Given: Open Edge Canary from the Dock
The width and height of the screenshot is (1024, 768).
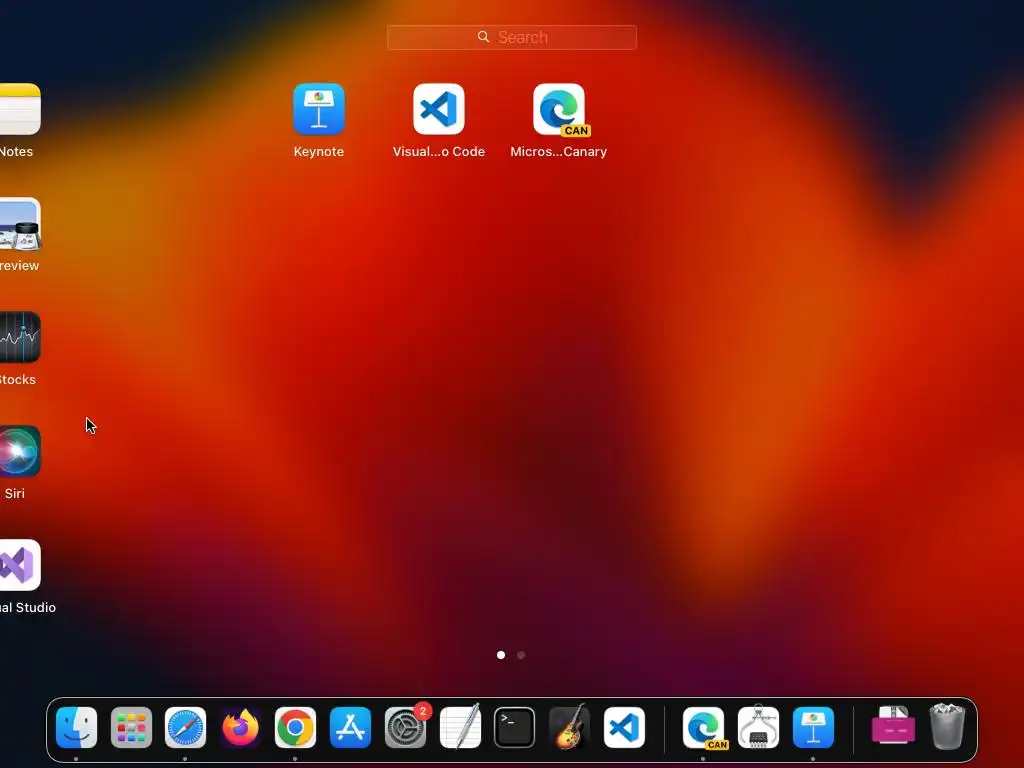Looking at the screenshot, I should pyautogui.click(x=704, y=728).
